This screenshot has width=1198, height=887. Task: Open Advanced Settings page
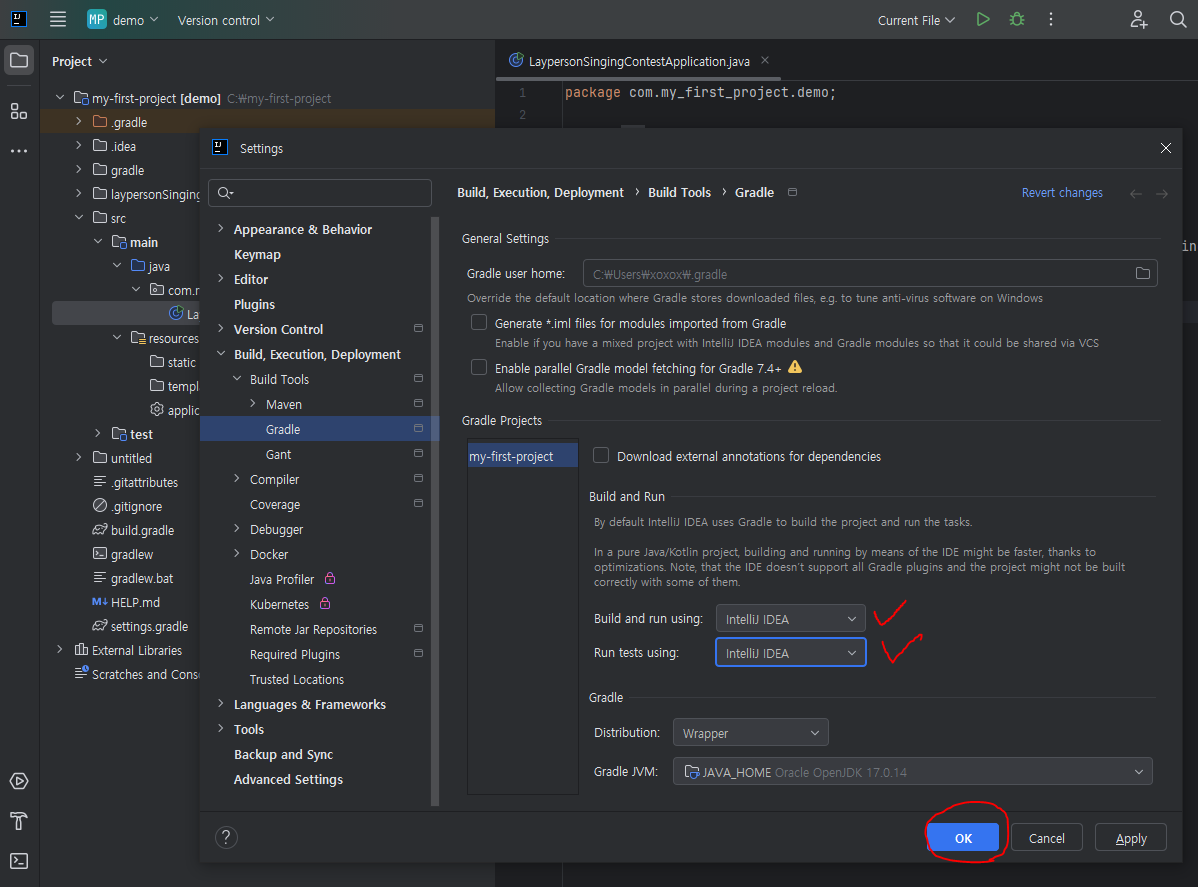[x=288, y=779]
